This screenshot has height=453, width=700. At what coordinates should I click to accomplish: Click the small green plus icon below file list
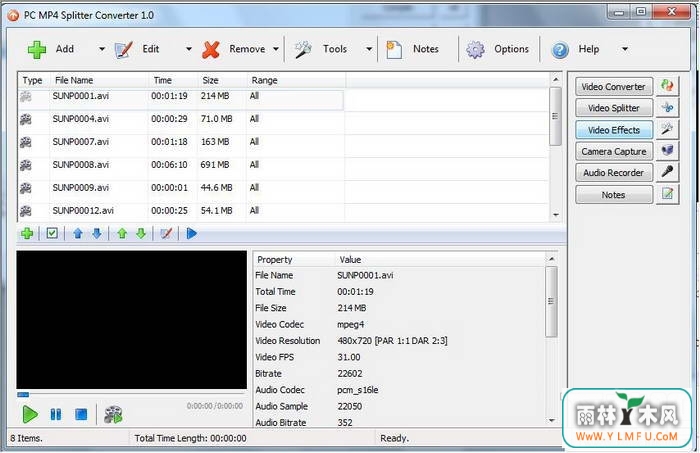click(x=27, y=233)
